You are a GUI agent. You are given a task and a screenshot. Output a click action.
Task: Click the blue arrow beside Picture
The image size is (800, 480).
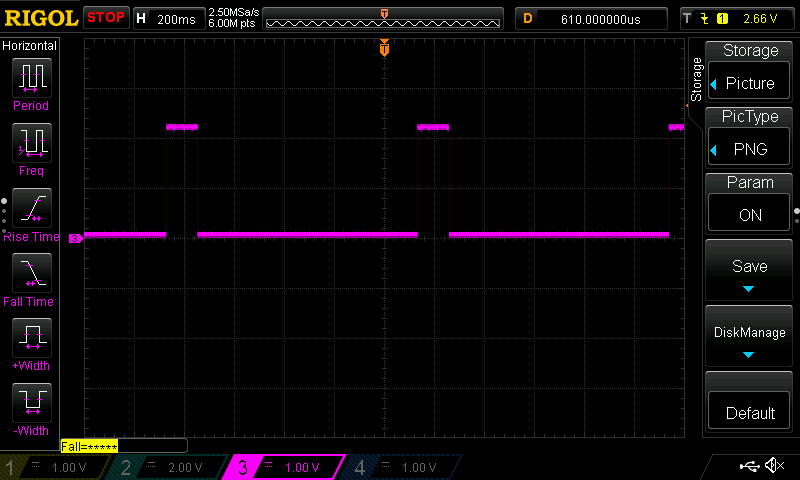click(x=714, y=84)
